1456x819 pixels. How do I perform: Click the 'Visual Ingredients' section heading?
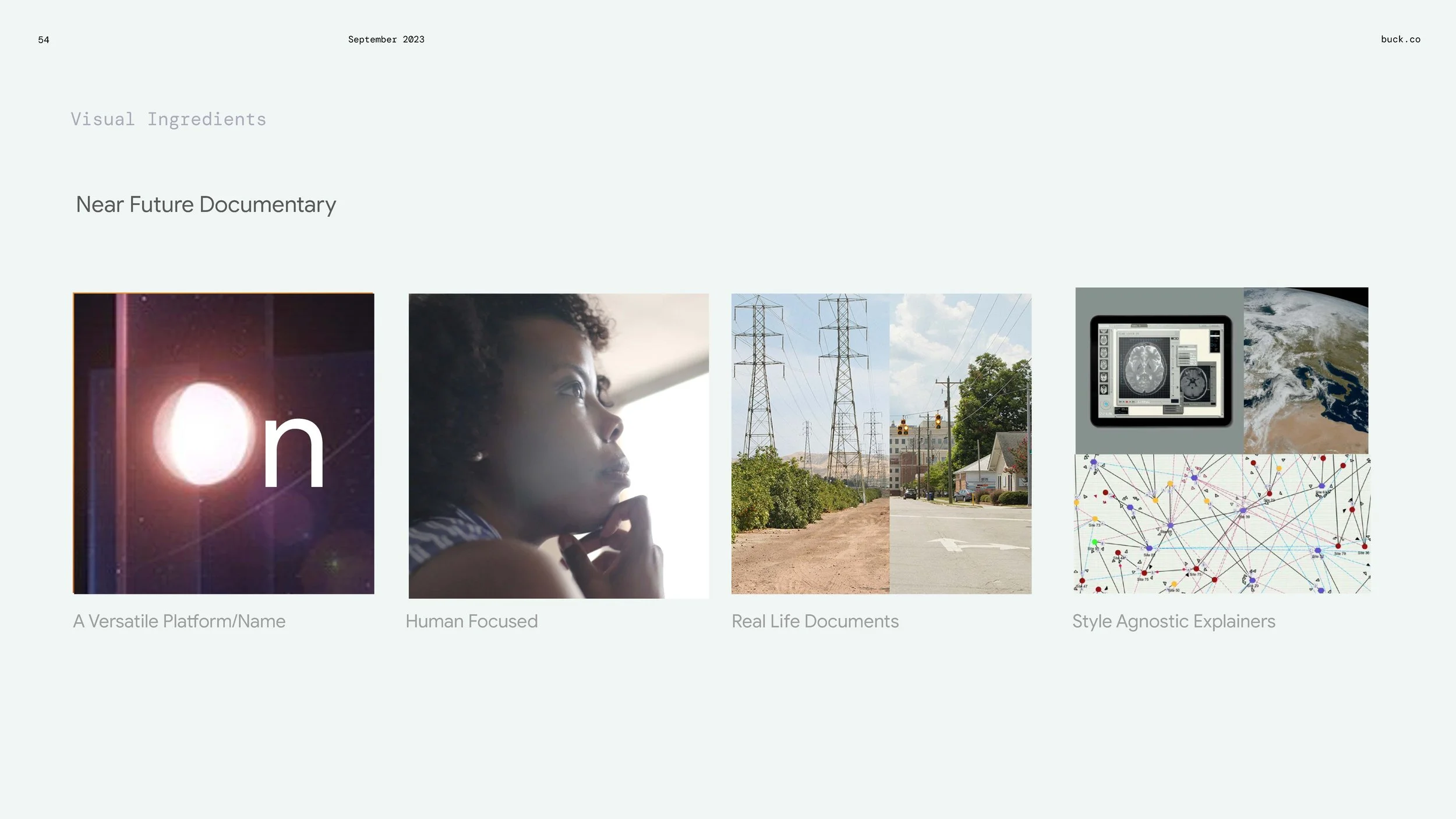coord(168,119)
